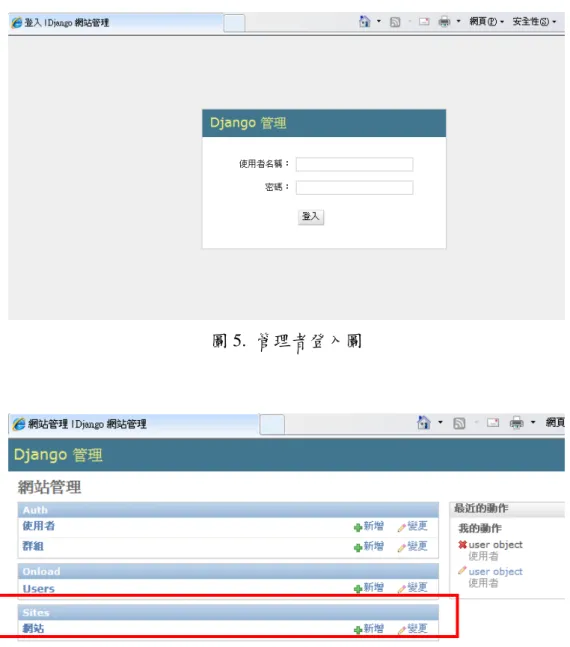Open Home dropdown arrow in upper browser toolbar
This screenshot has height=647, width=570.
coord(378,21)
